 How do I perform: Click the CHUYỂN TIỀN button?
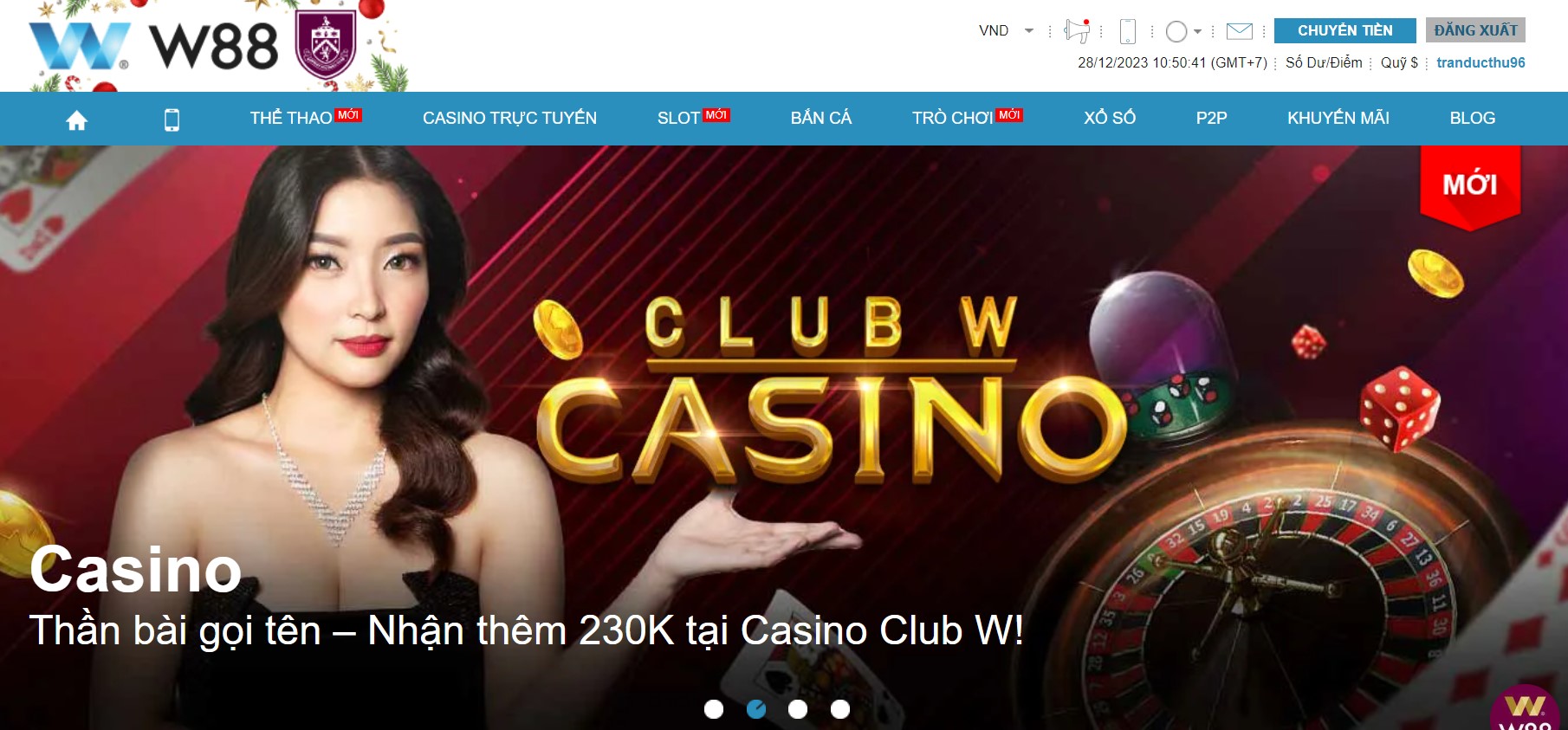(1345, 30)
